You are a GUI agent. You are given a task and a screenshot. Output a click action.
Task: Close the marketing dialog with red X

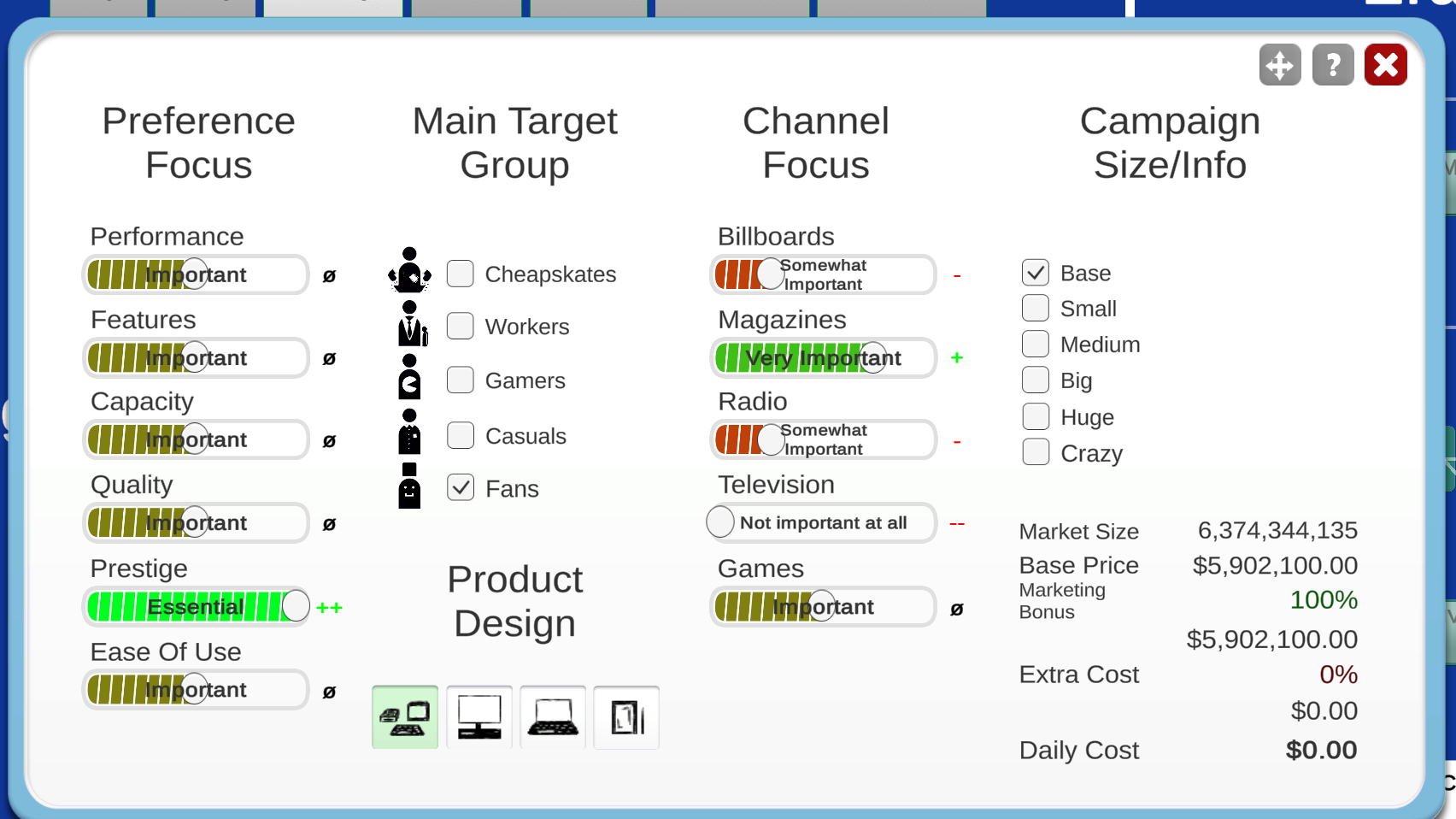point(1386,65)
